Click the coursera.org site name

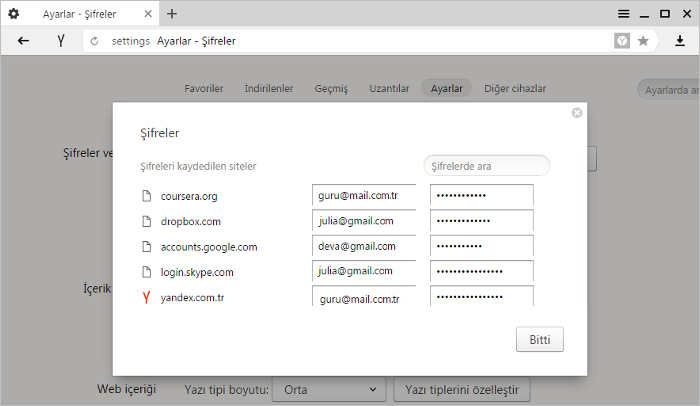coord(189,196)
